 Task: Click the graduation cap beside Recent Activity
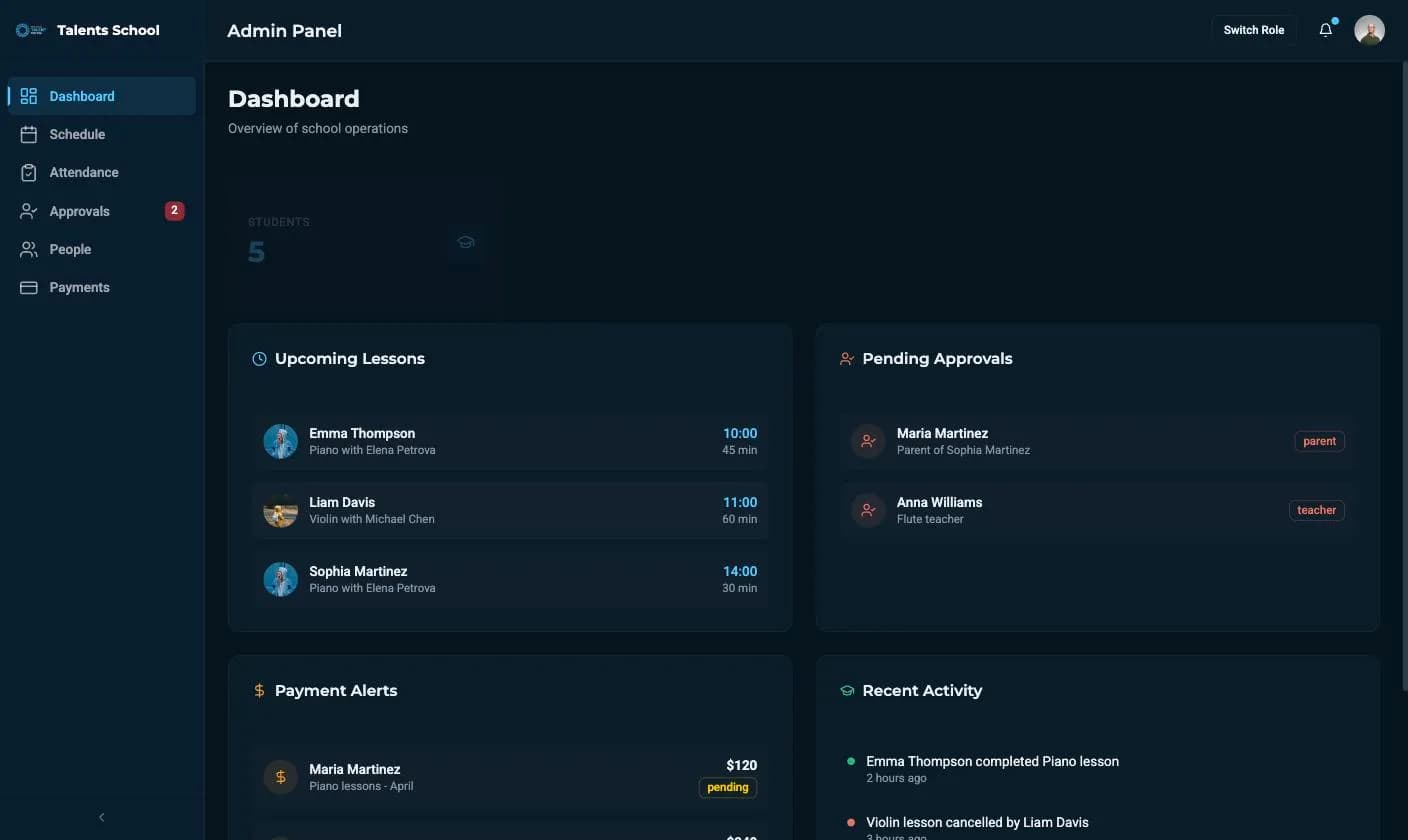[847, 691]
